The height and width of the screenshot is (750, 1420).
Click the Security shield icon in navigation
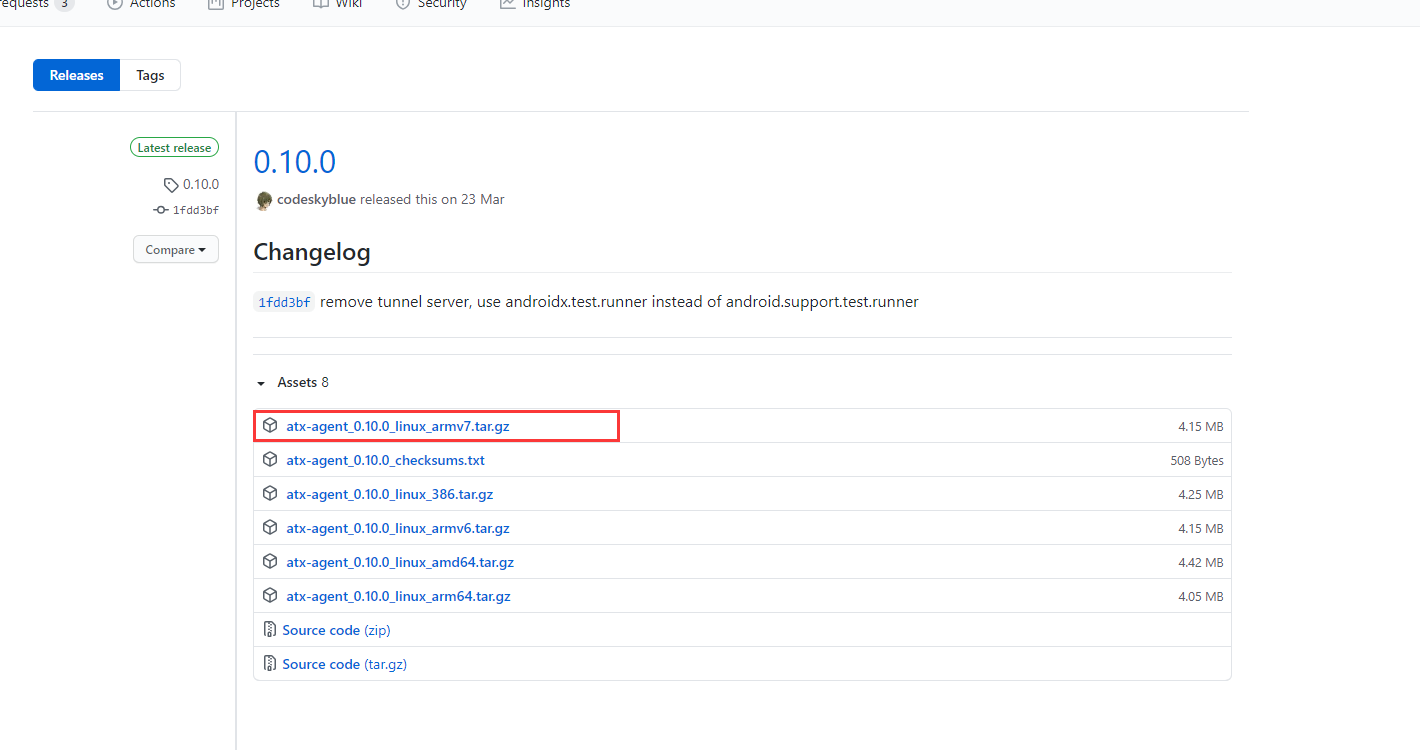403,5
